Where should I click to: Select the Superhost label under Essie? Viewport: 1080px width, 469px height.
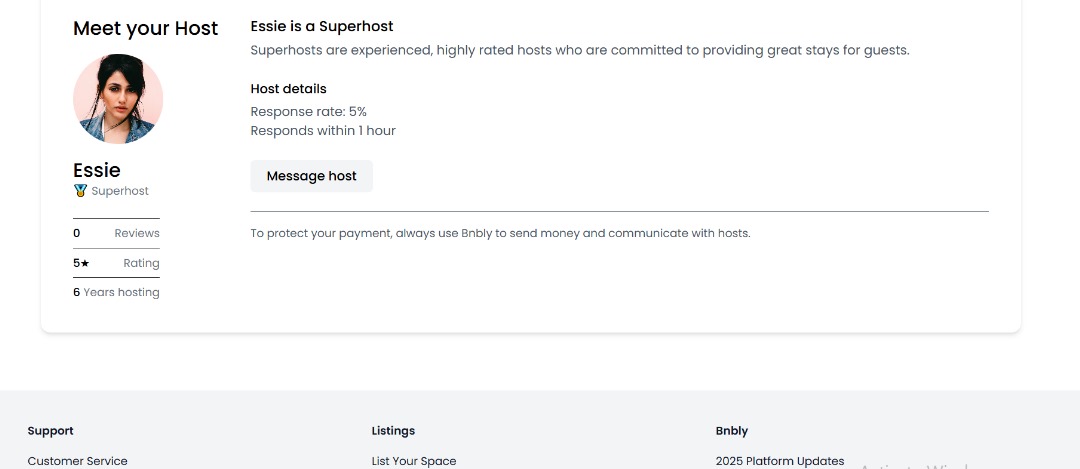click(x=120, y=191)
